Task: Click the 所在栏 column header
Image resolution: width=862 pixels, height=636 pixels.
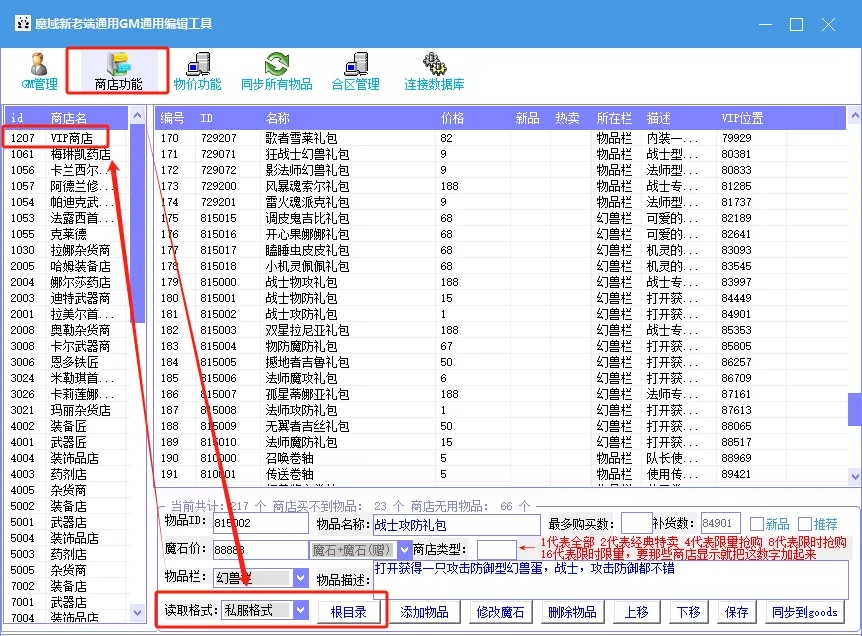Action: pos(614,118)
